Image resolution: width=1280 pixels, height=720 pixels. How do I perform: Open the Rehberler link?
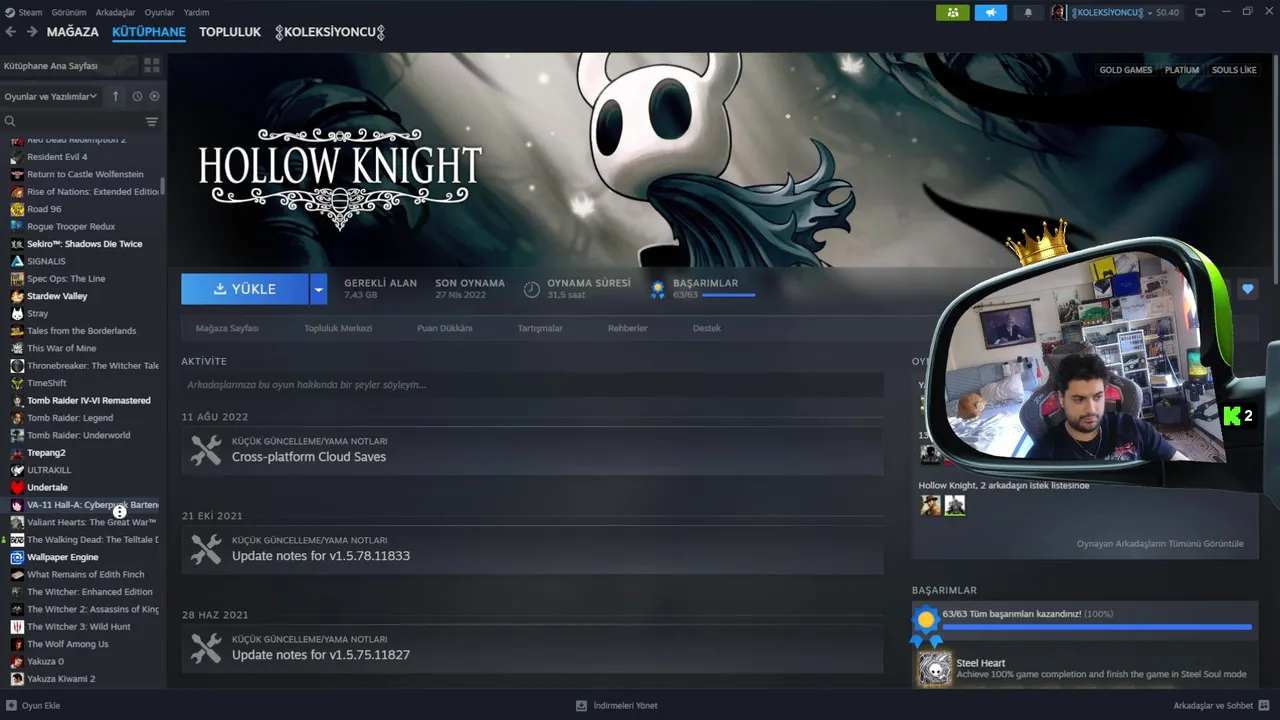click(628, 328)
